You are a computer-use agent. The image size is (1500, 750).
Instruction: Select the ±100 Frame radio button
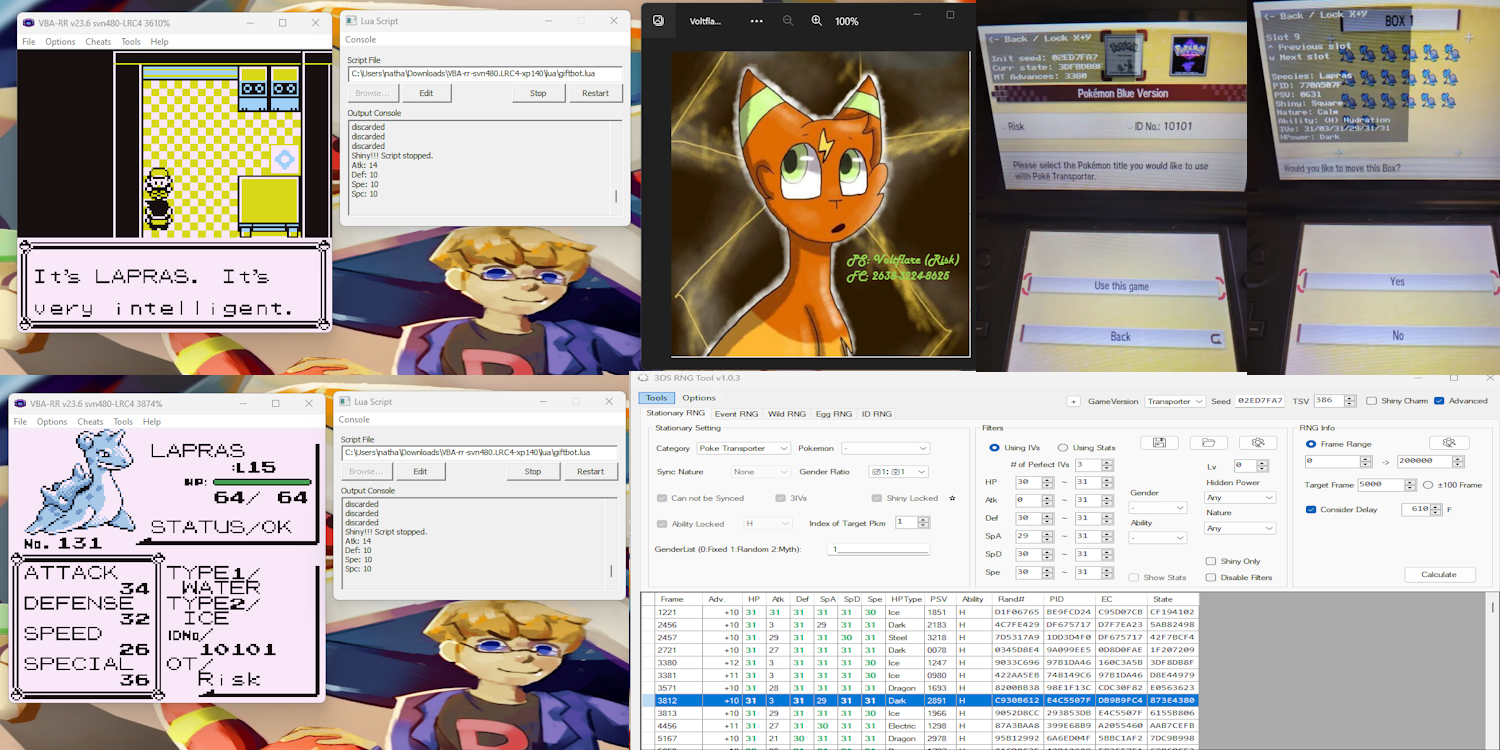[x=1428, y=485]
